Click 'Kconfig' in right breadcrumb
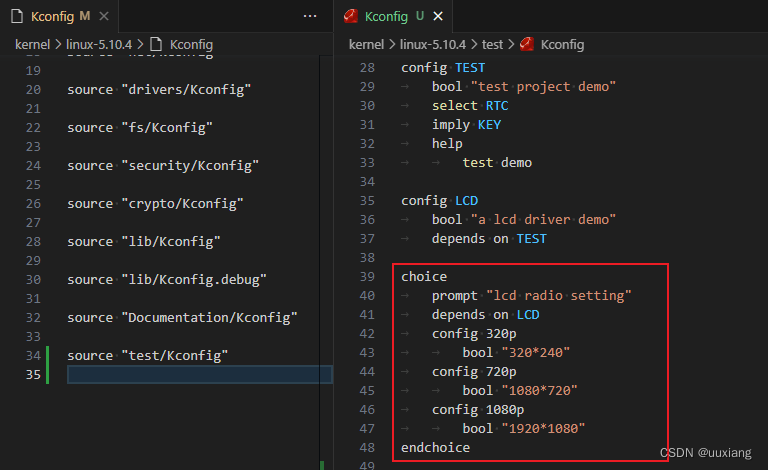Viewport: 768px width, 470px height. coord(562,45)
